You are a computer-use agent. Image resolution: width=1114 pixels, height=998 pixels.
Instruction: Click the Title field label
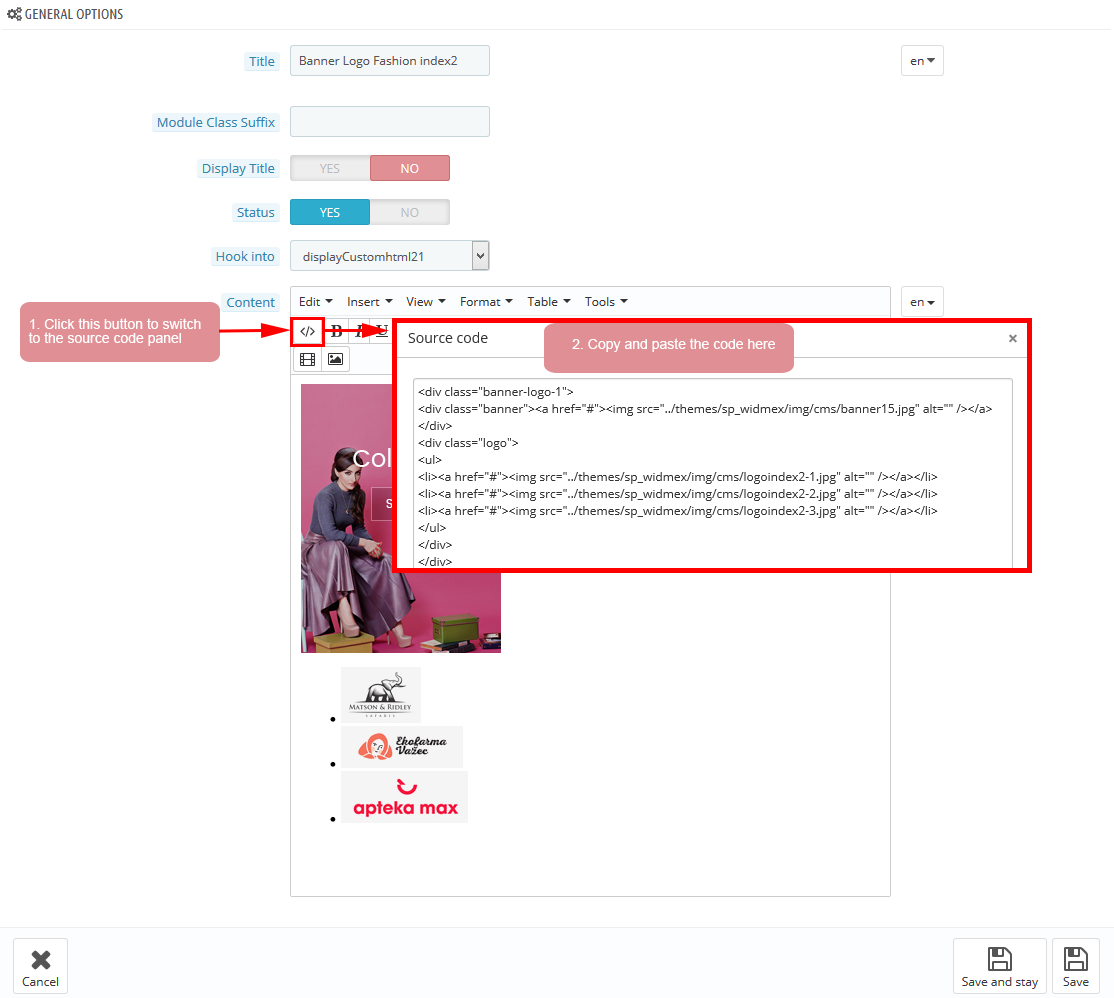pos(261,61)
